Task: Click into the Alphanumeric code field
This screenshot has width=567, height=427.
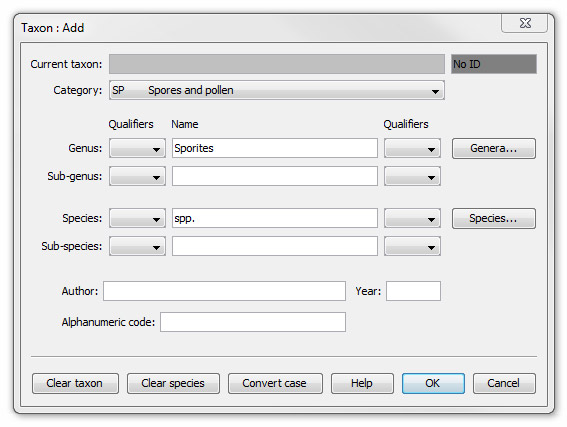Action: (x=253, y=322)
